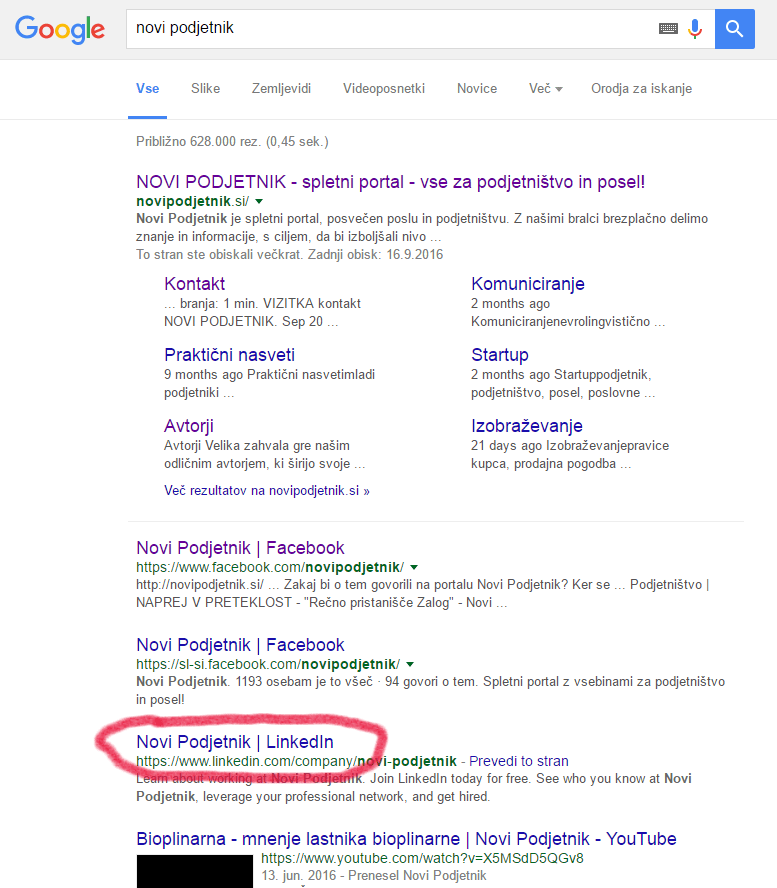
Task: Open the Komuniciranje sitelink
Action: click(527, 283)
